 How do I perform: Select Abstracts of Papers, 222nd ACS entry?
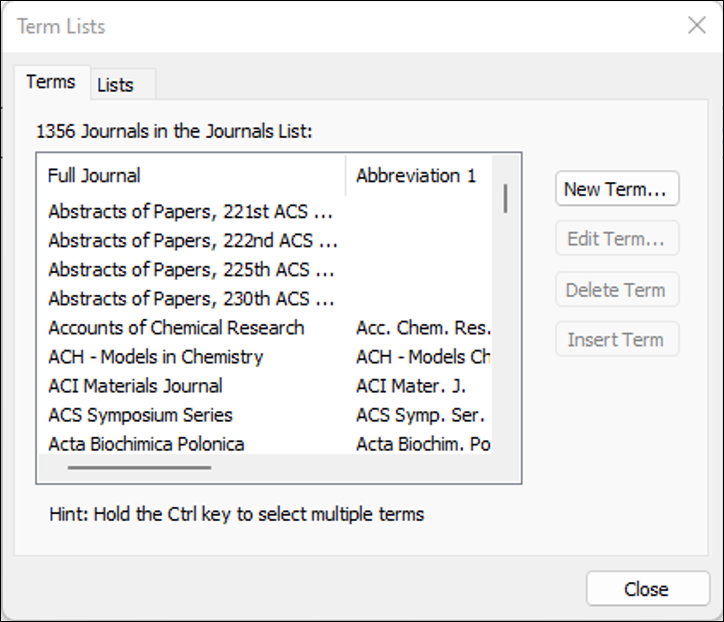[192, 241]
